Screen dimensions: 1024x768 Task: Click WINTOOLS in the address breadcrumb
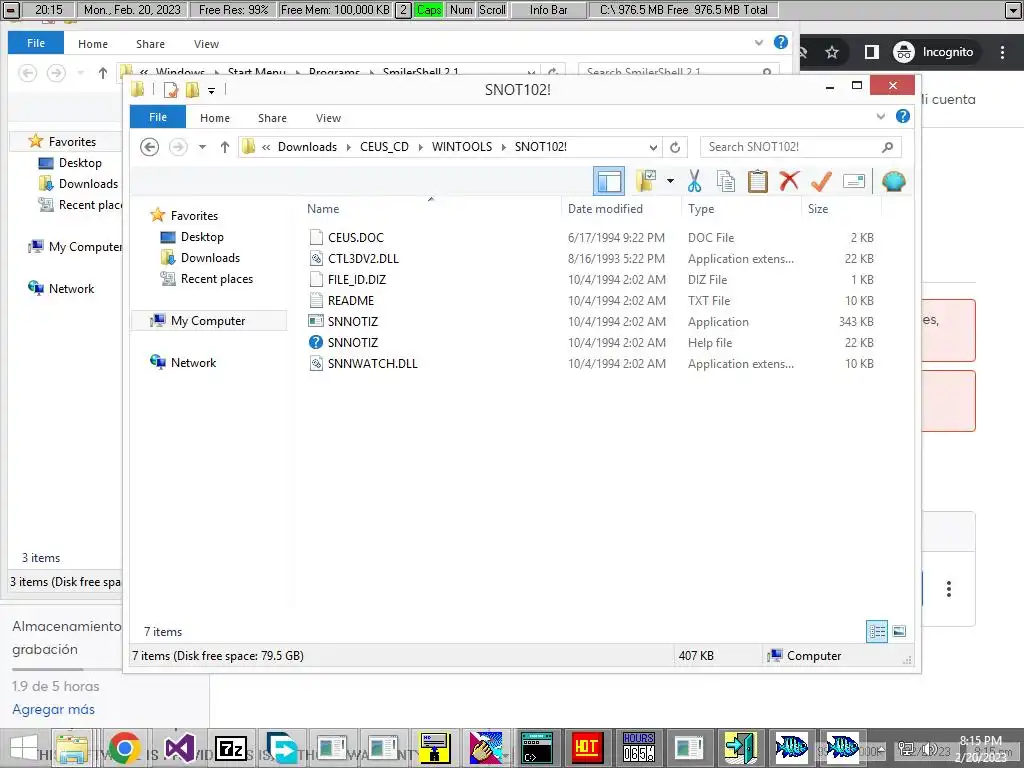pyautogui.click(x=462, y=147)
